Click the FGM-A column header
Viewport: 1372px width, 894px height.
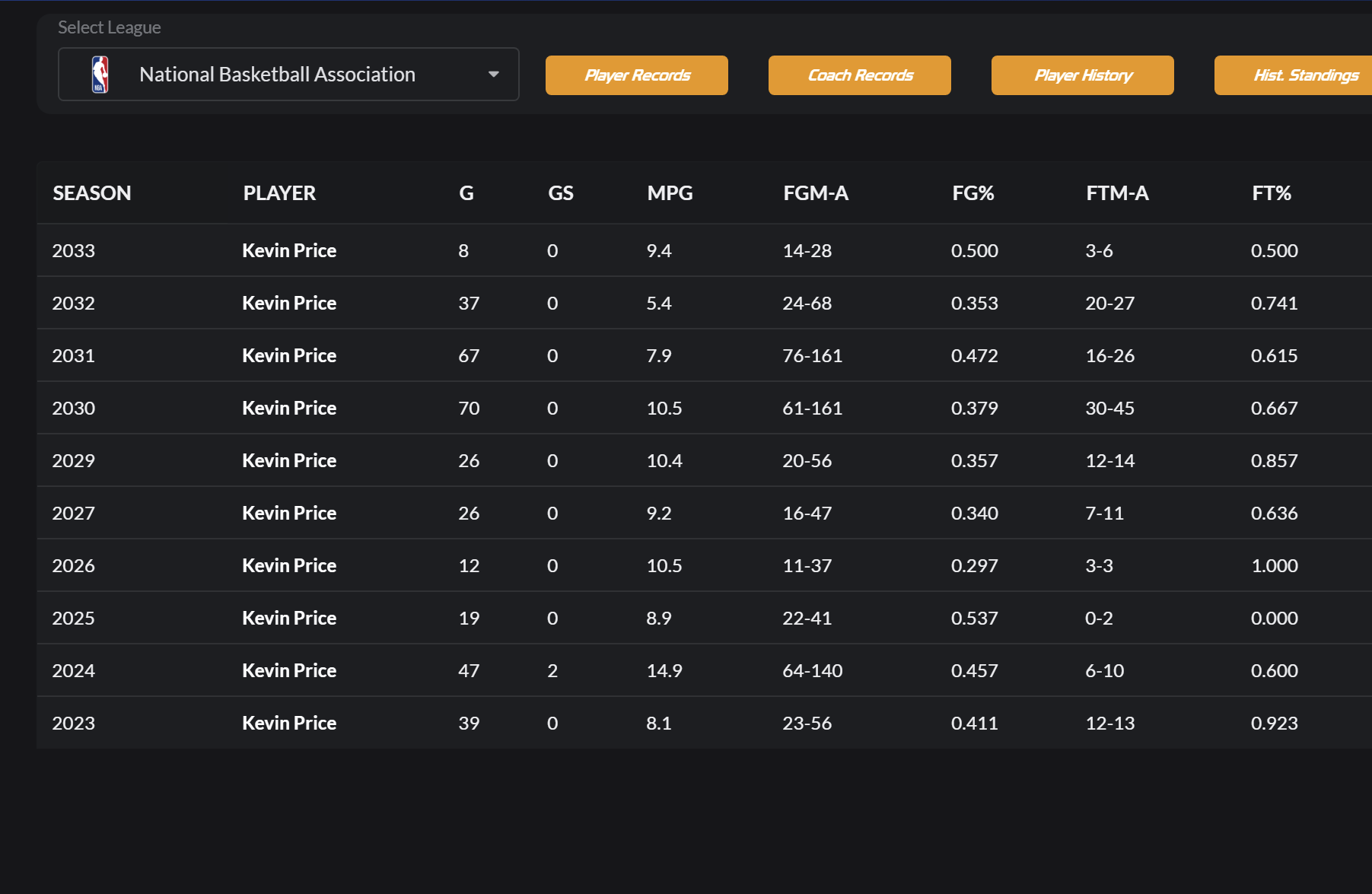tap(815, 193)
